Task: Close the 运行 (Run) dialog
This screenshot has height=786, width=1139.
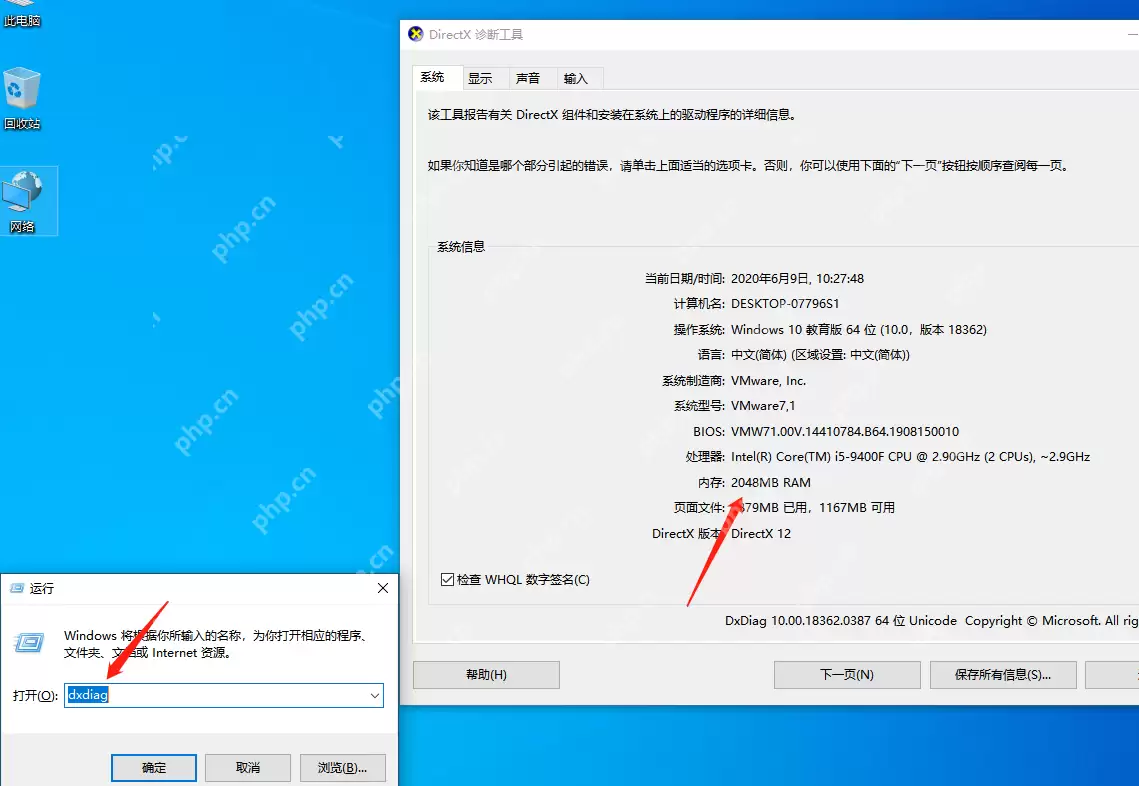Action: 382,588
